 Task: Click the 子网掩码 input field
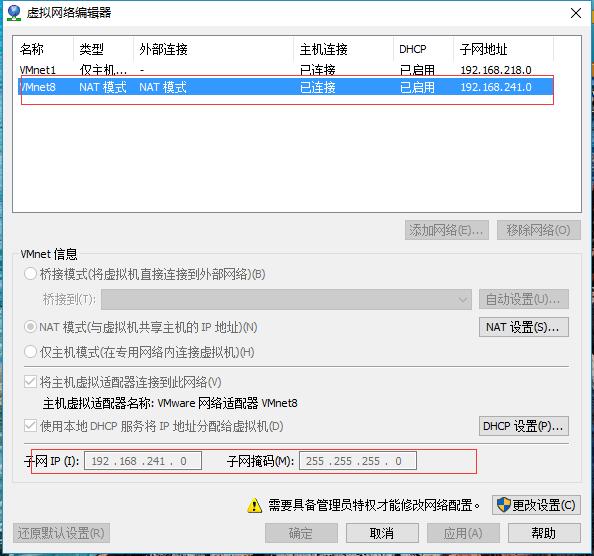click(358, 461)
